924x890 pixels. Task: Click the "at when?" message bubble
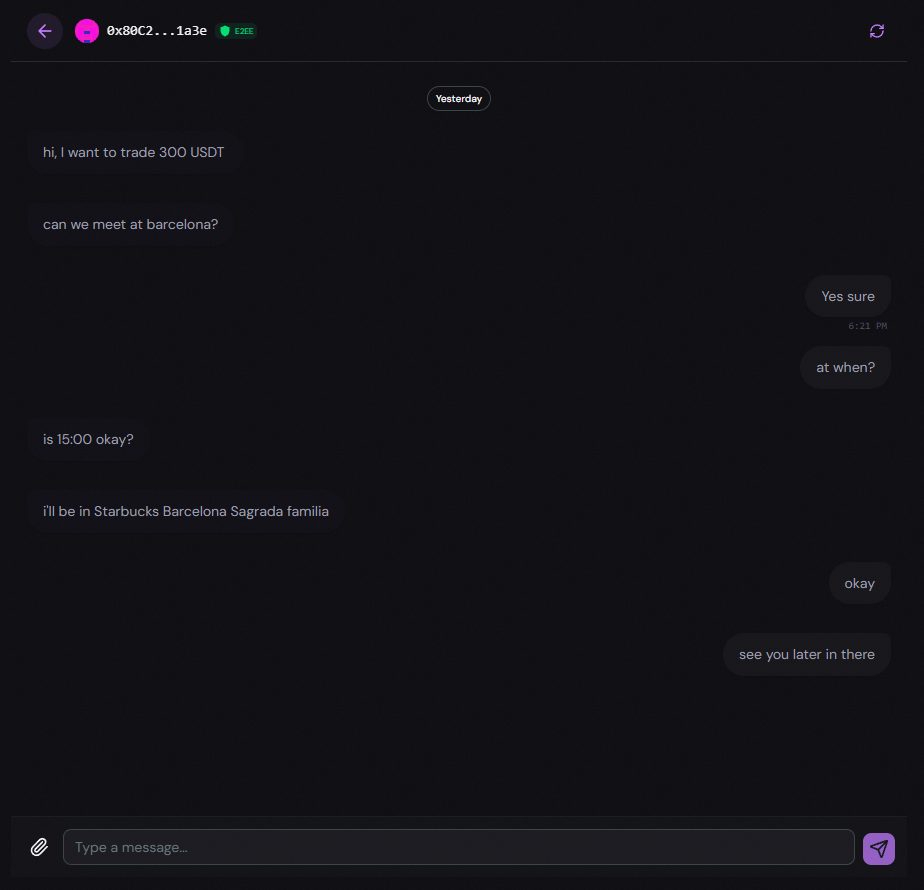(x=845, y=367)
